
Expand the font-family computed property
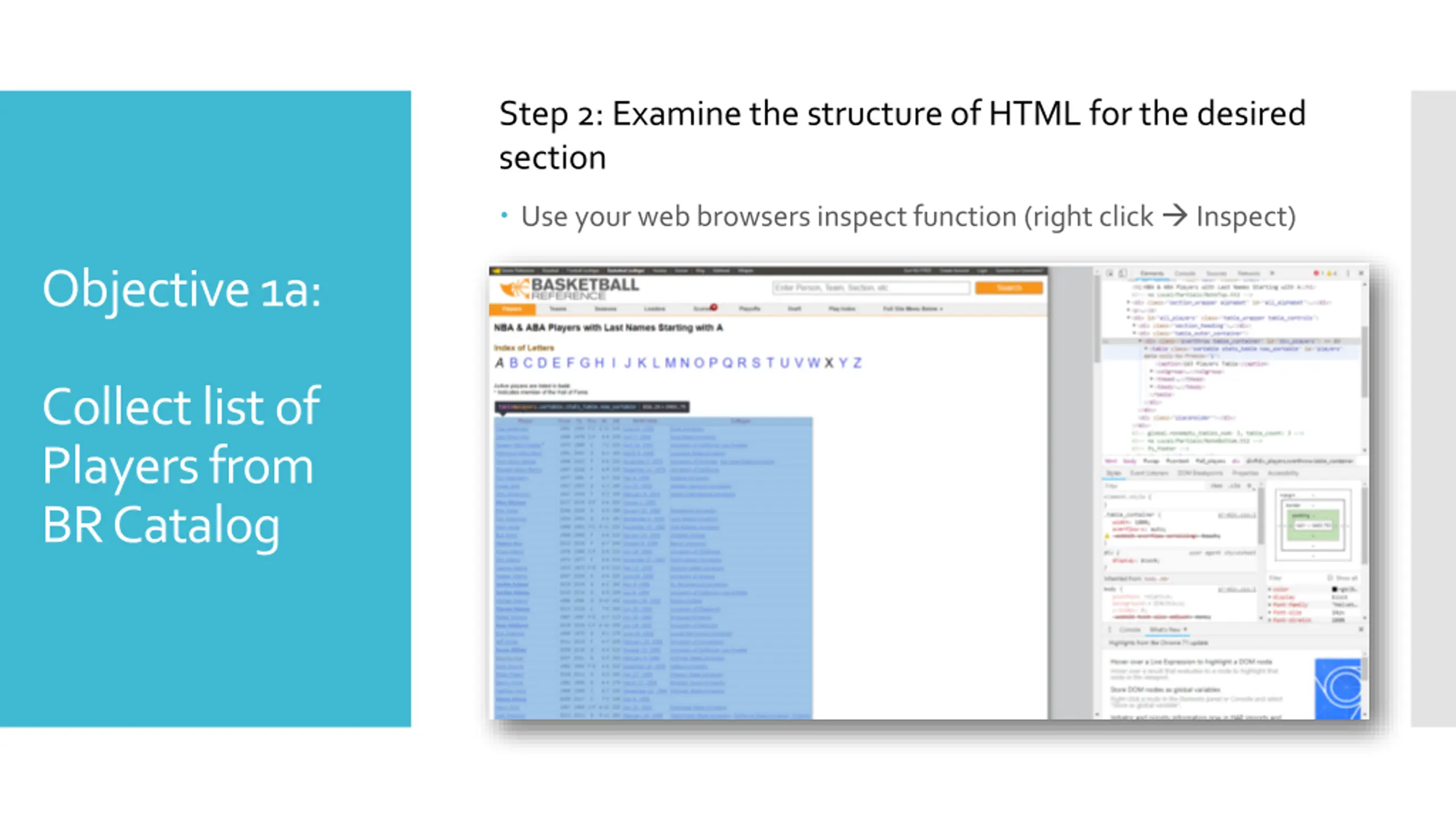tap(1269, 605)
